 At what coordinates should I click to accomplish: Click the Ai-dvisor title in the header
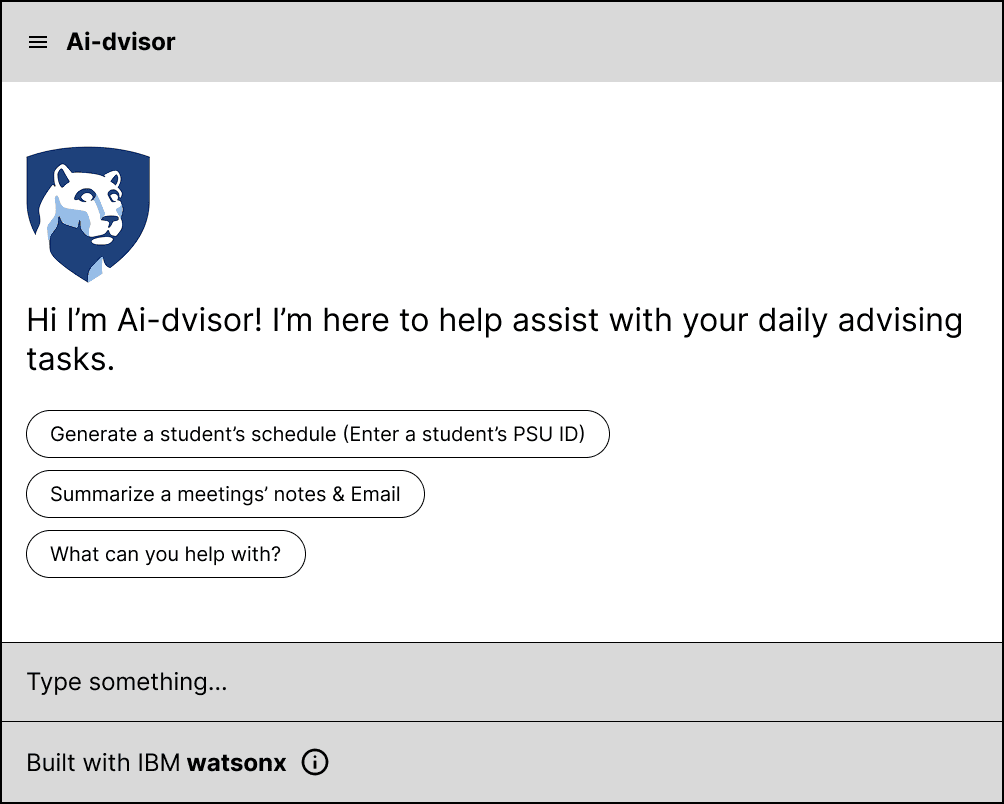tap(121, 42)
